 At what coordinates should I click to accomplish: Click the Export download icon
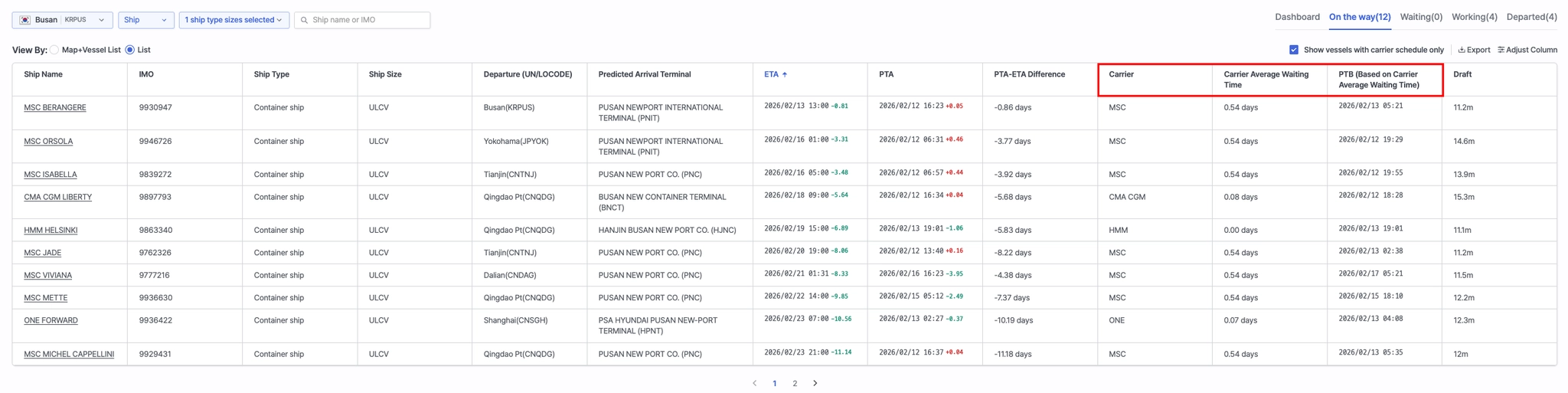(1461, 51)
